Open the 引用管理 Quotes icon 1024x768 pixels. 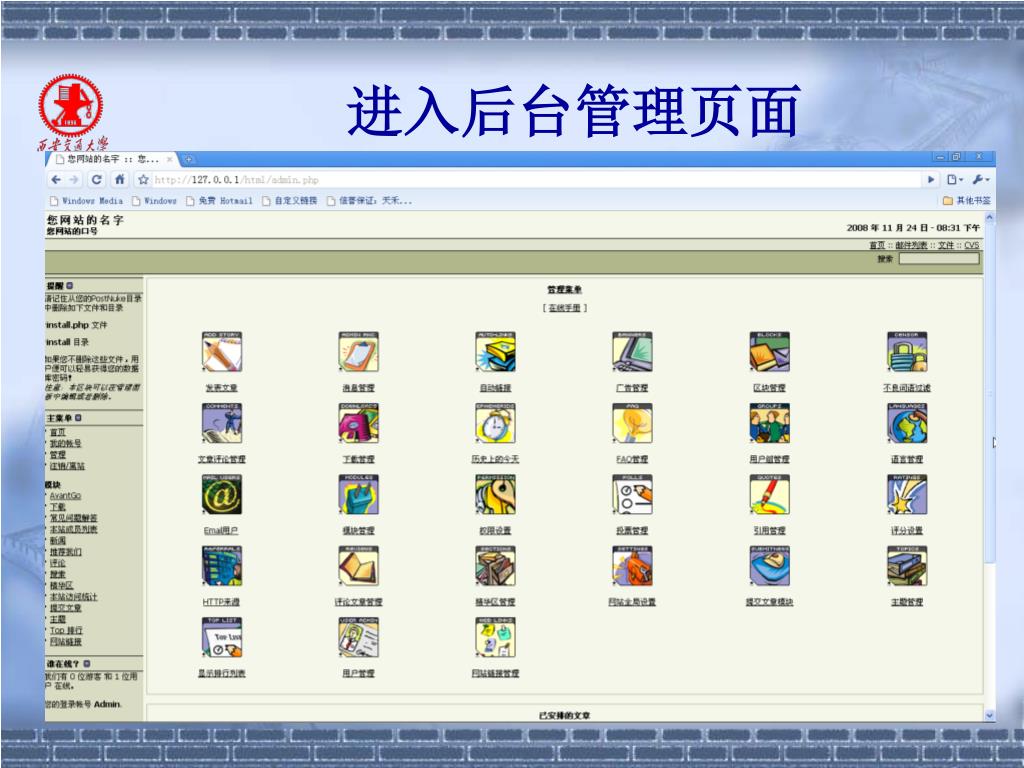tap(769, 494)
